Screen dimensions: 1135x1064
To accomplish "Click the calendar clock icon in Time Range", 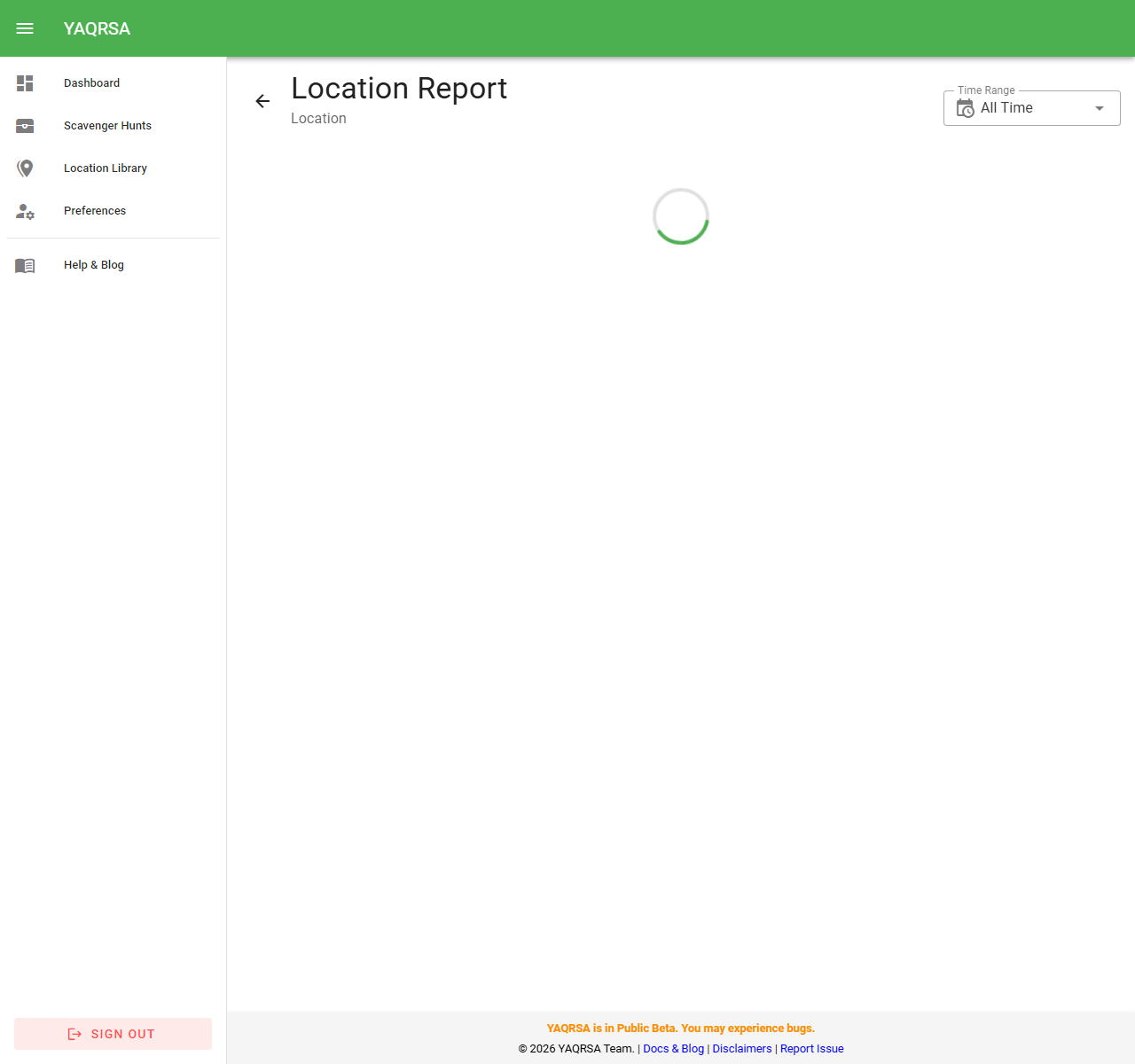I will pyautogui.click(x=965, y=108).
